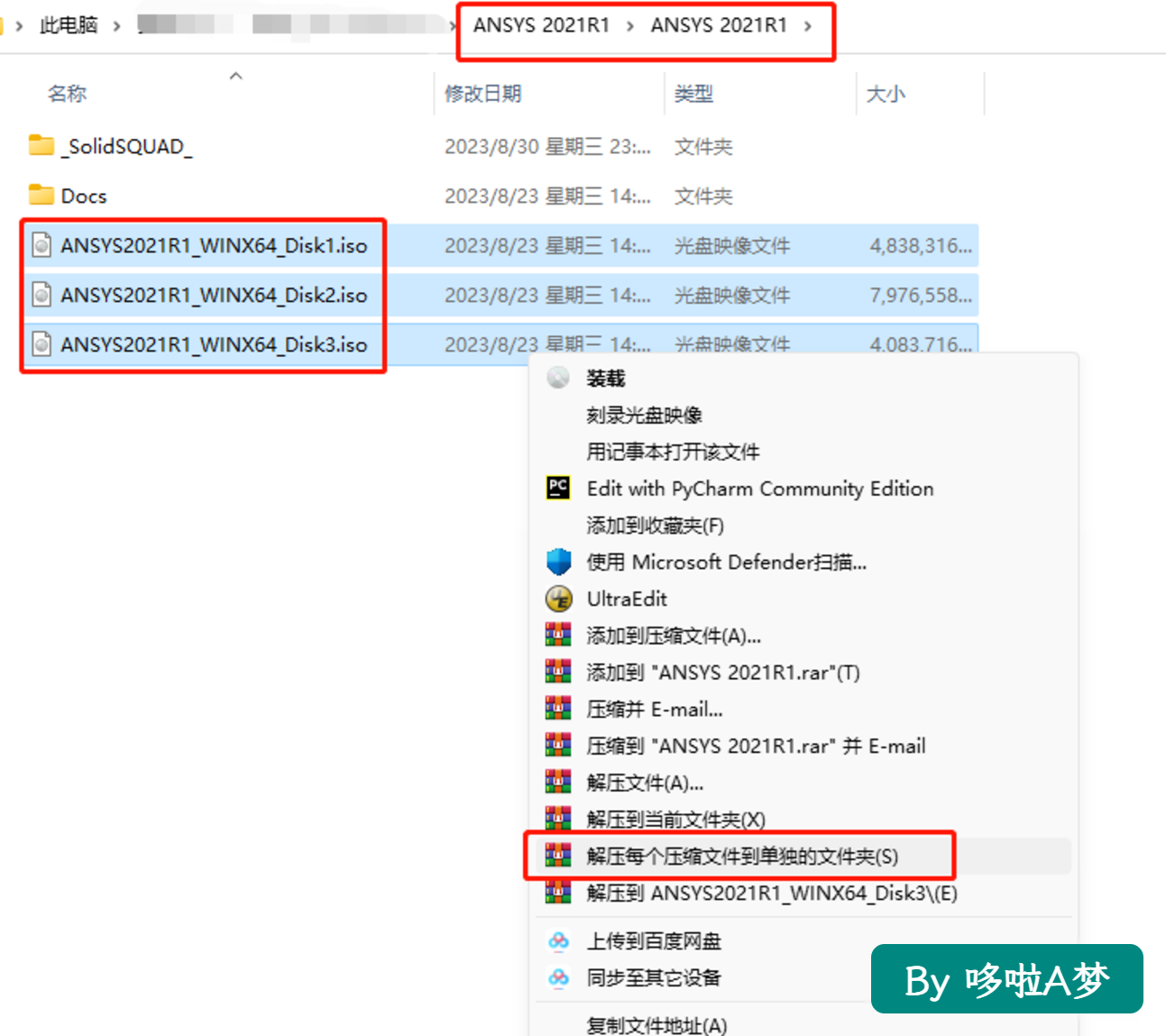
Task: Select 添加到压缩文件(A)... entry
Action: tap(673, 636)
